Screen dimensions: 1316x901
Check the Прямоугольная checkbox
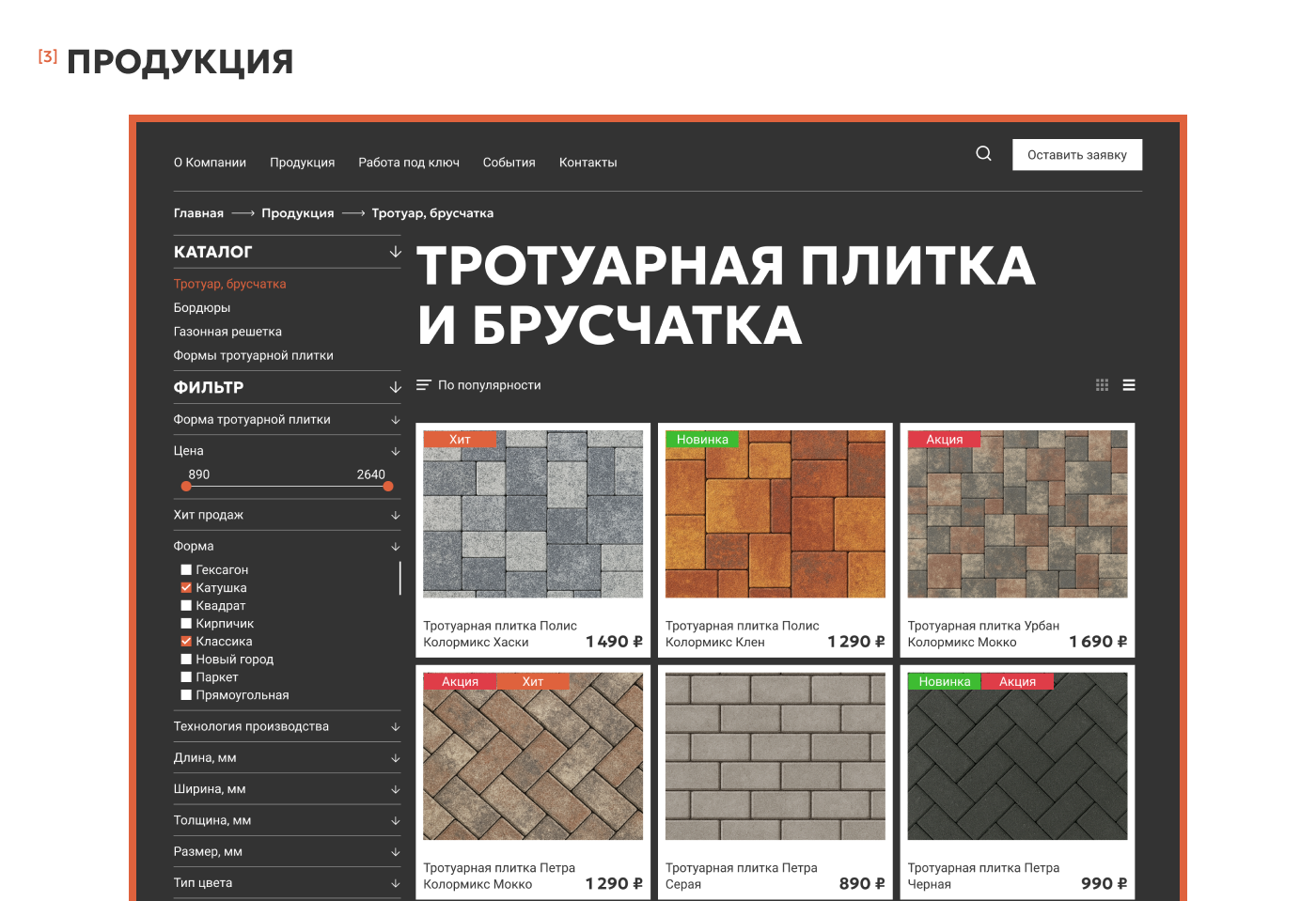tap(186, 694)
